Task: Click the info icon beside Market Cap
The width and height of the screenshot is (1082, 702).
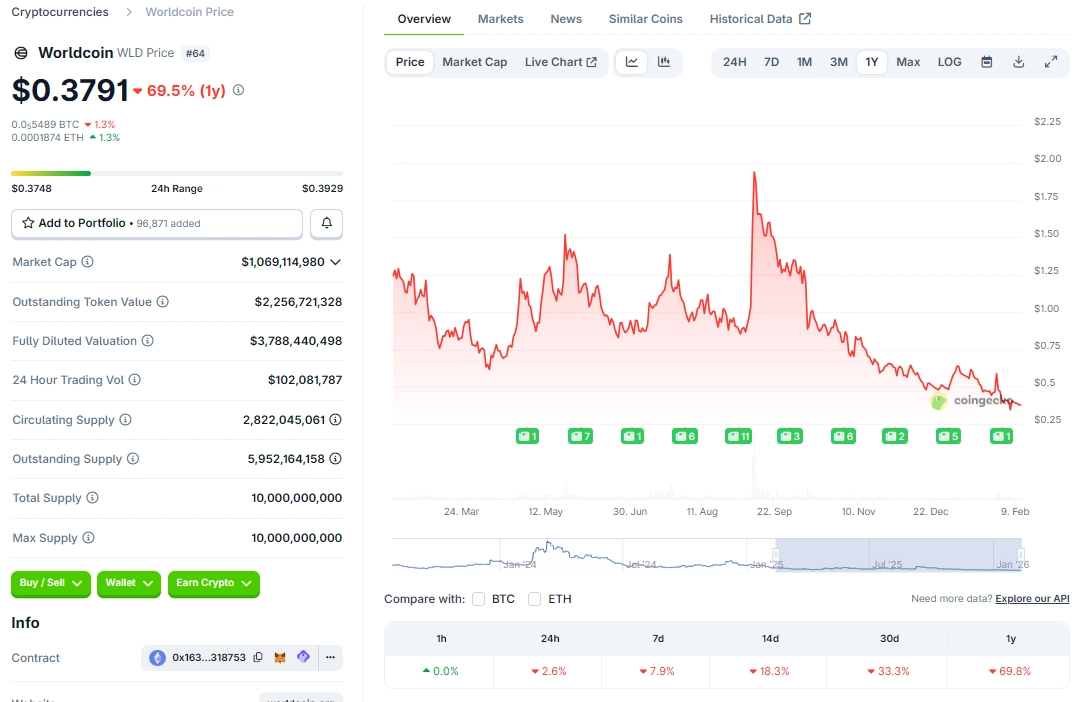Action: tap(88, 262)
